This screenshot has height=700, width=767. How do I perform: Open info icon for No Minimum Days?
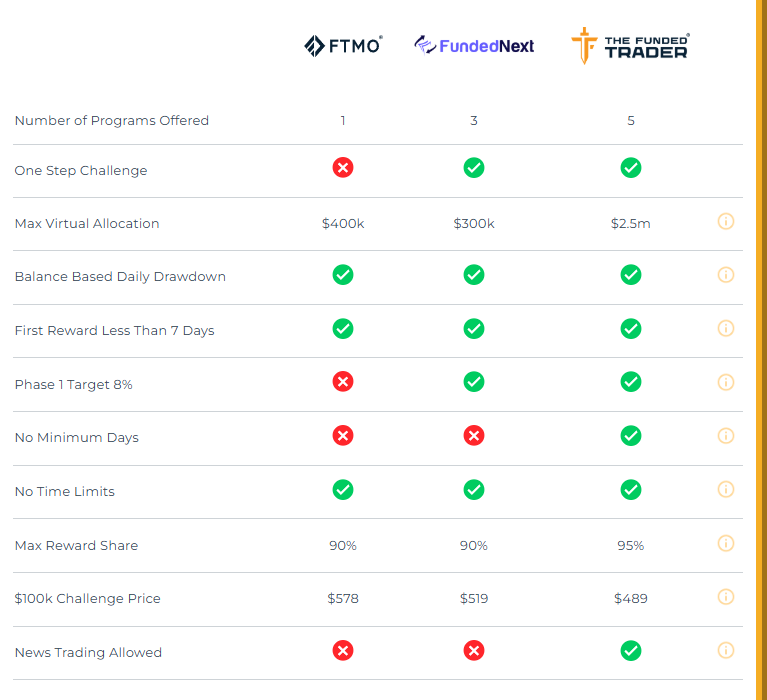tap(725, 435)
